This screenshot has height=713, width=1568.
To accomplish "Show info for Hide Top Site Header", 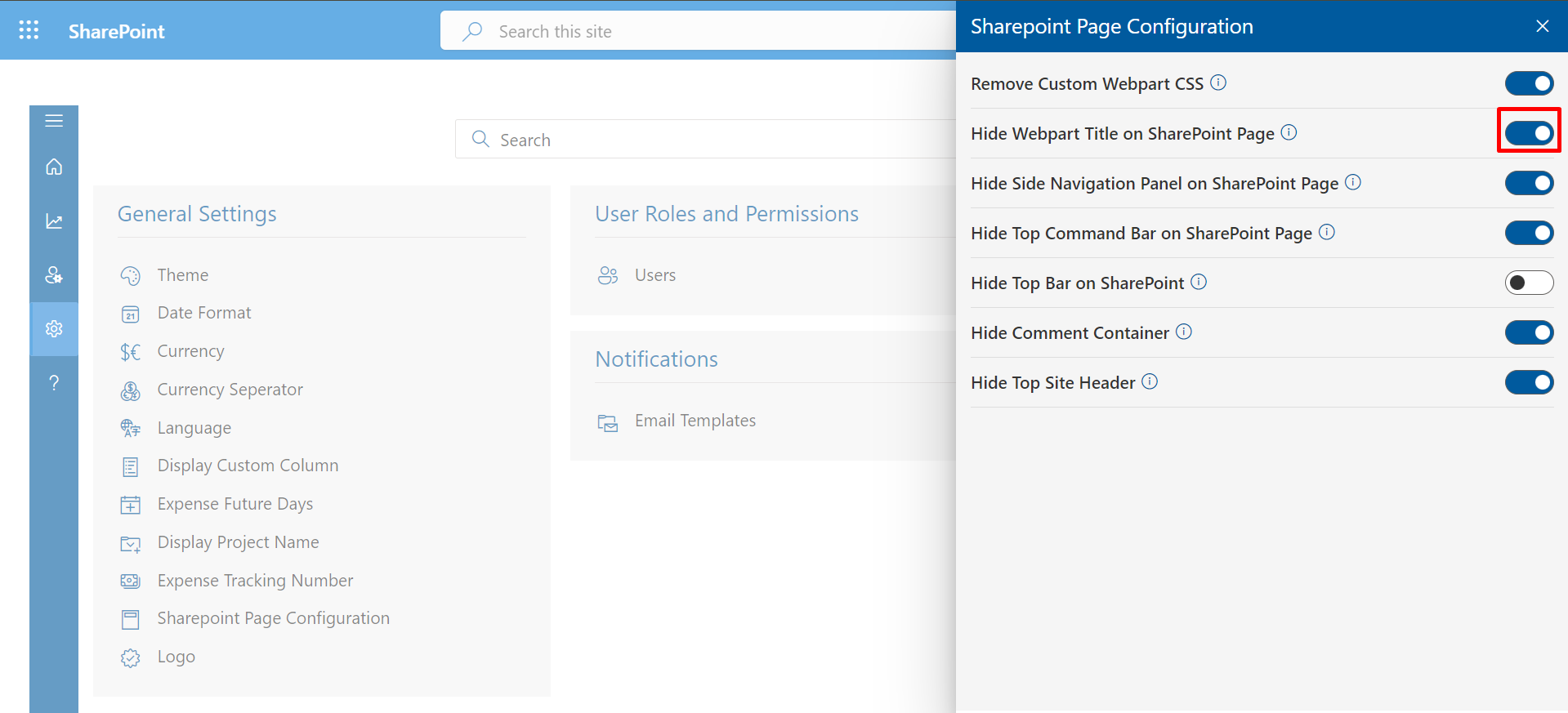I will 1150,381.
